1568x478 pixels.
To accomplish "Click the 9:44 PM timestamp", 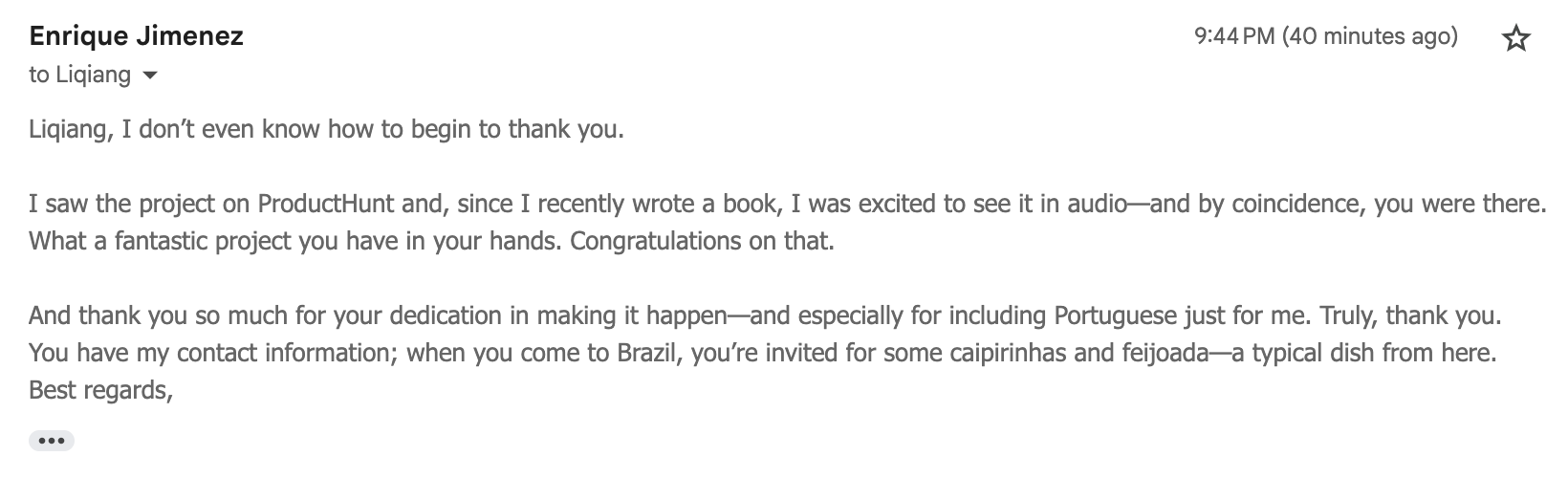I will [1234, 36].
